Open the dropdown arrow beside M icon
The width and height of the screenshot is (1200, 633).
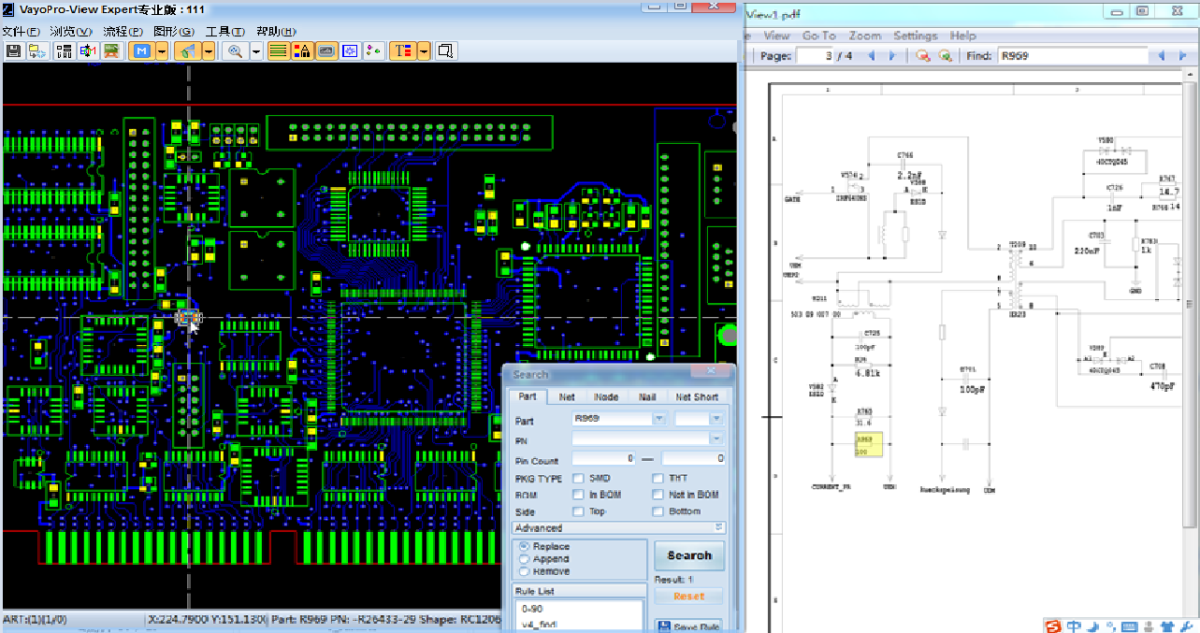point(162,51)
